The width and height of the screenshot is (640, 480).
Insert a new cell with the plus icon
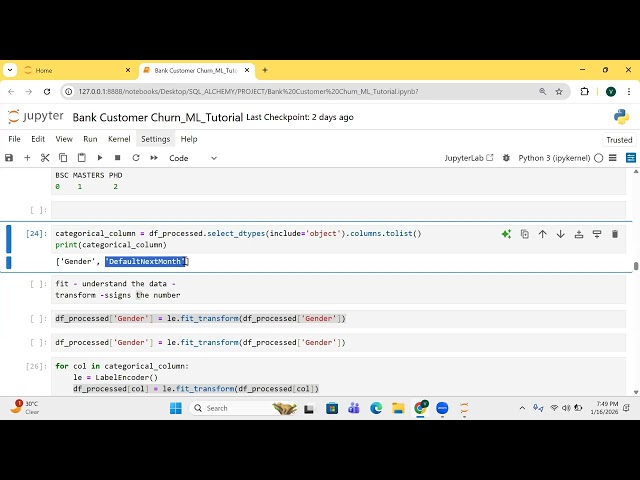pos(27,158)
